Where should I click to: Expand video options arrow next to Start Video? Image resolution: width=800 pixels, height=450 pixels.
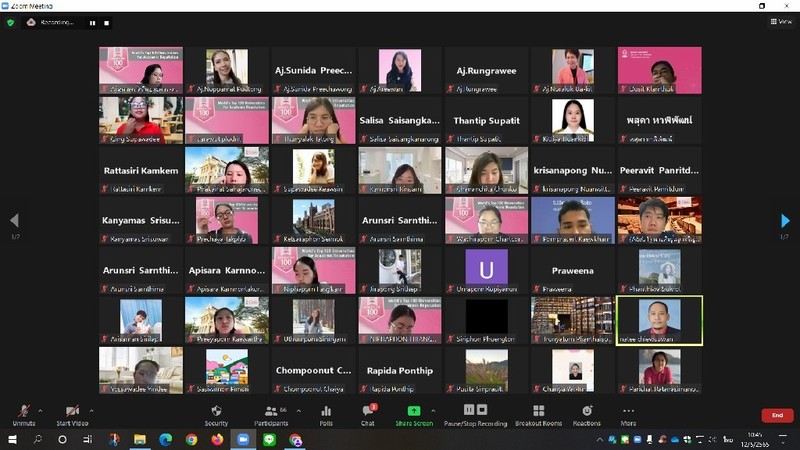click(91, 410)
